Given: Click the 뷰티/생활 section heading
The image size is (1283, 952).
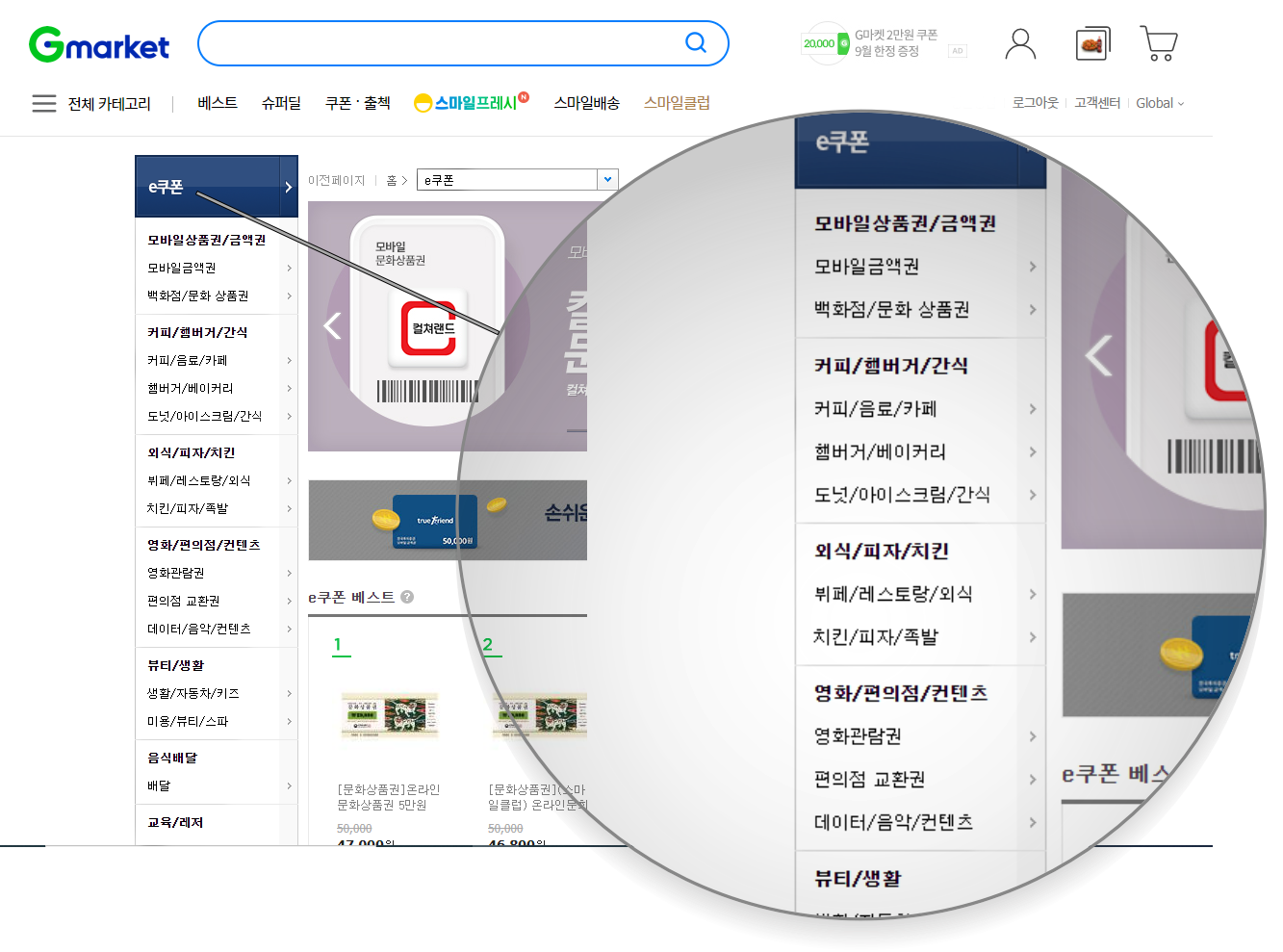Looking at the screenshot, I should point(175,665).
